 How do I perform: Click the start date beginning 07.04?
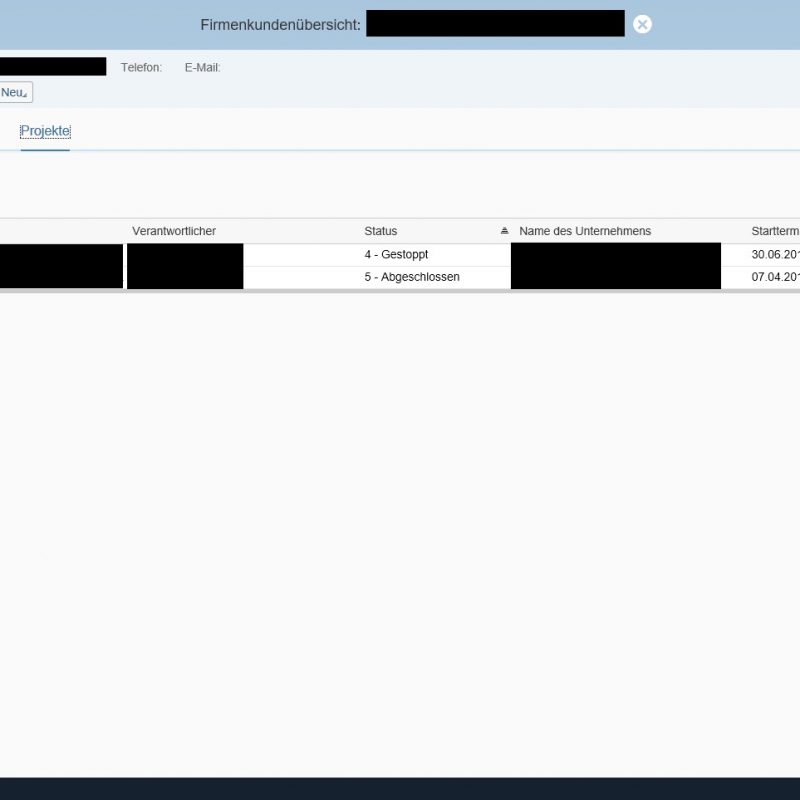(x=775, y=277)
